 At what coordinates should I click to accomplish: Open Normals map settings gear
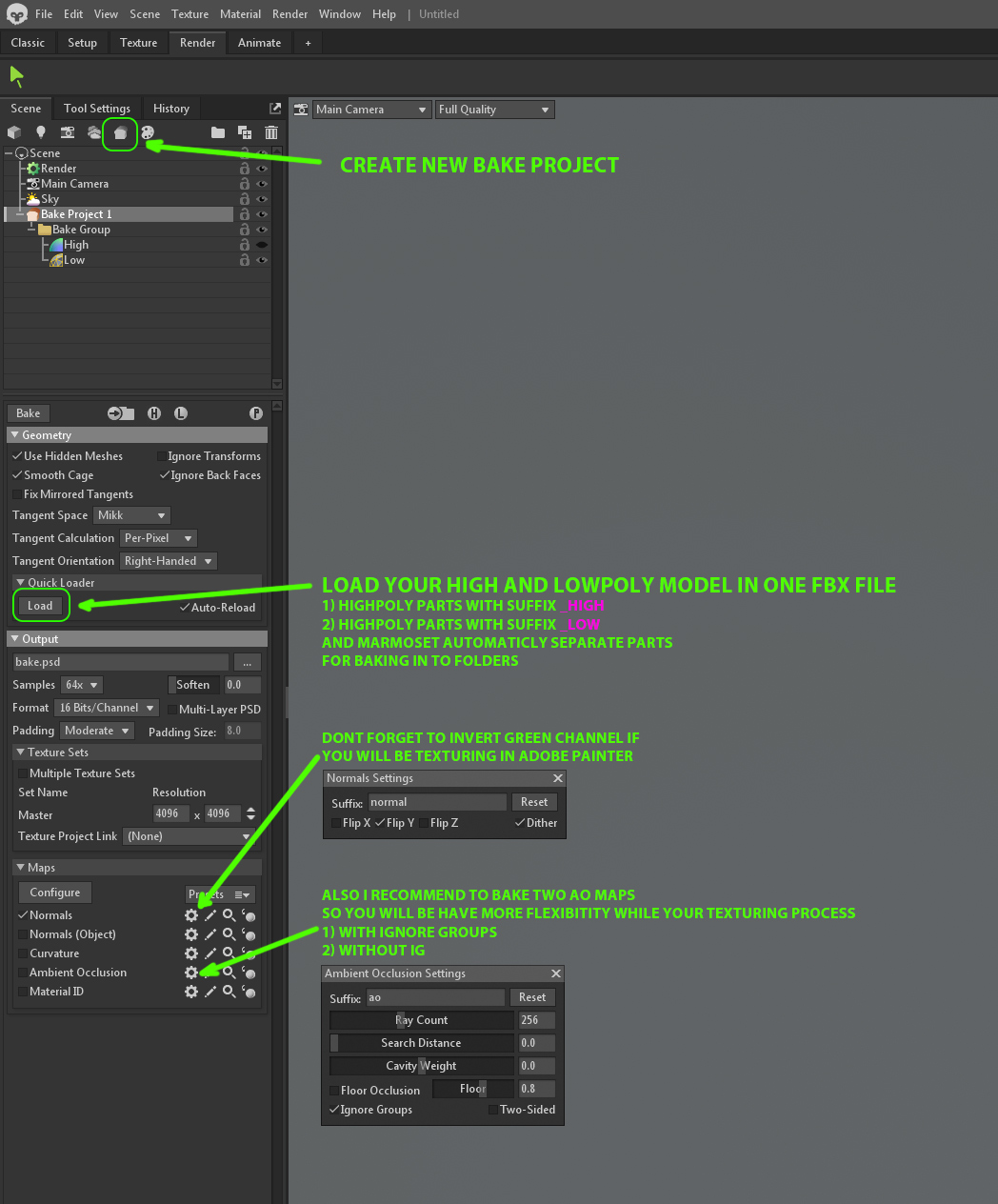pyautogui.click(x=191, y=915)
